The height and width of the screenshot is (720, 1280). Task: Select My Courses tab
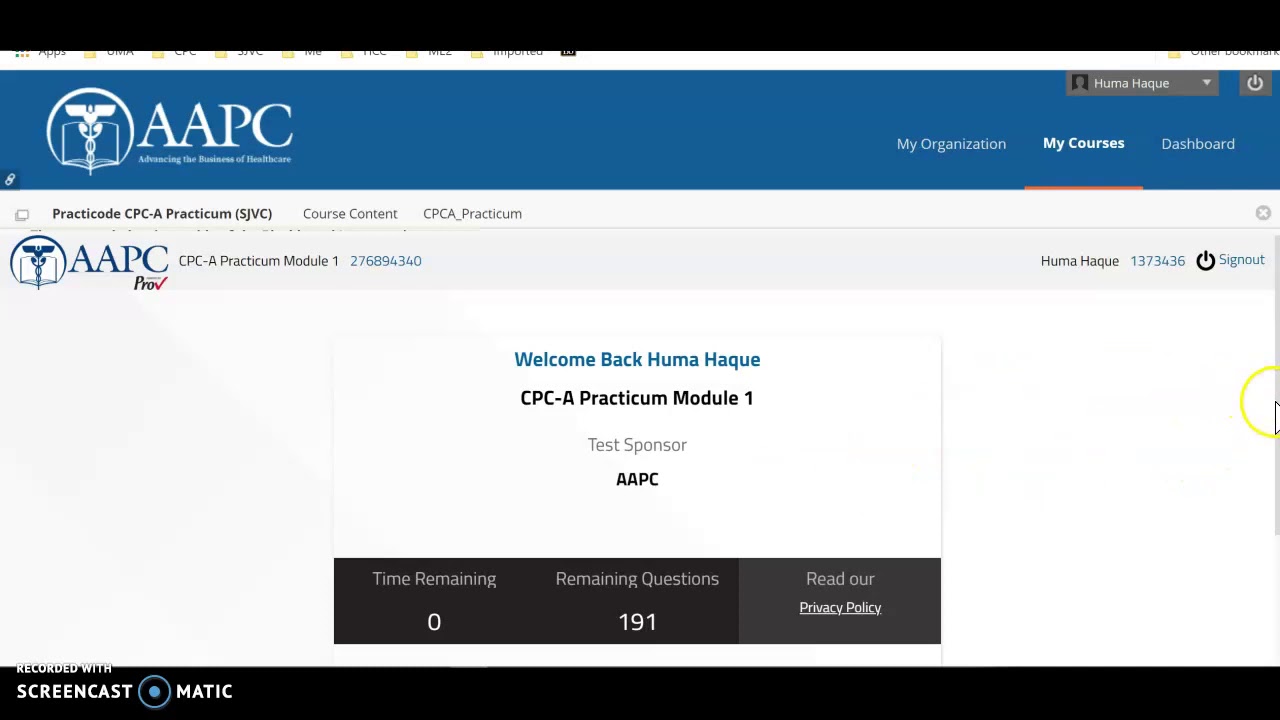[1083, 143]
